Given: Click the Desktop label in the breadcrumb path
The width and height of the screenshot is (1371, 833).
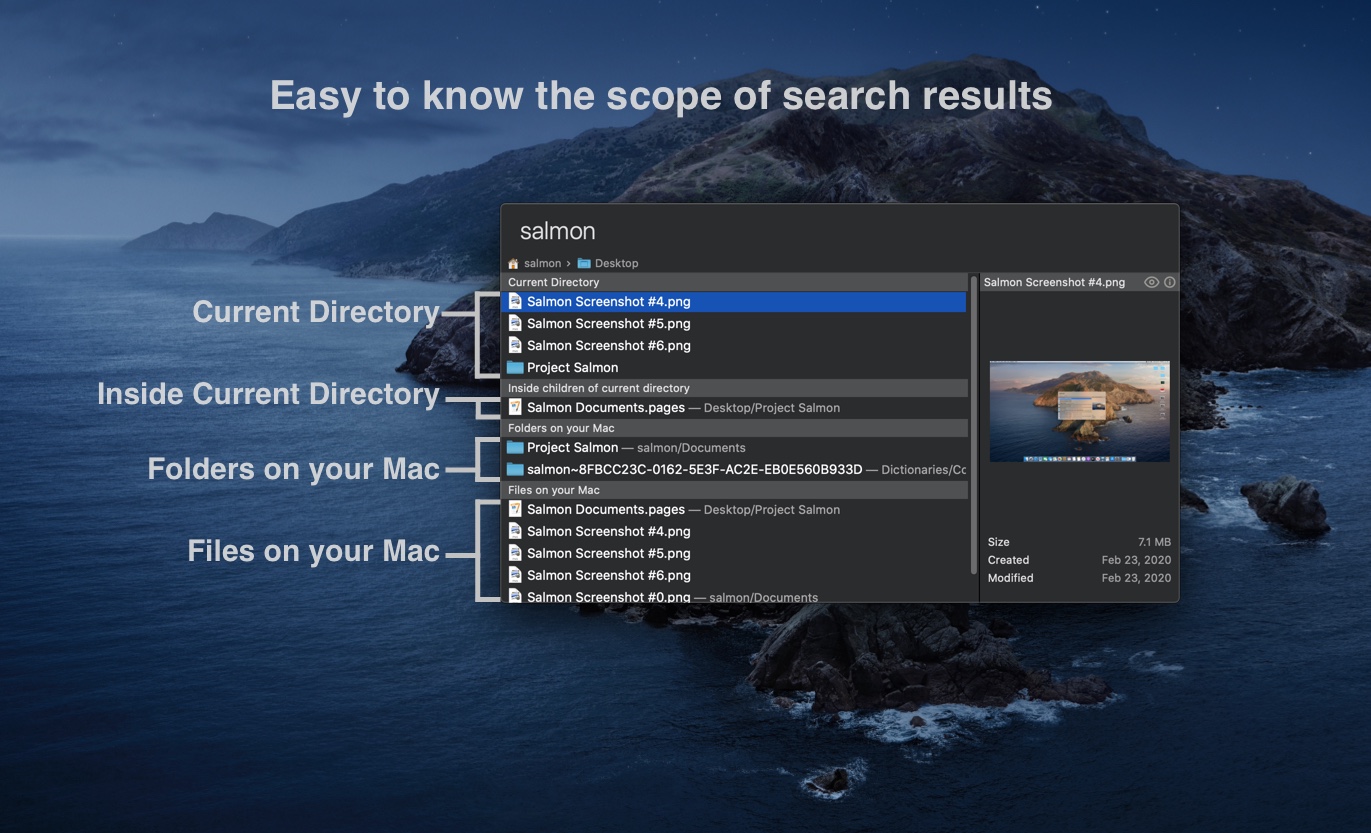Looking at the screenshot, I should (x=616, y=264).
